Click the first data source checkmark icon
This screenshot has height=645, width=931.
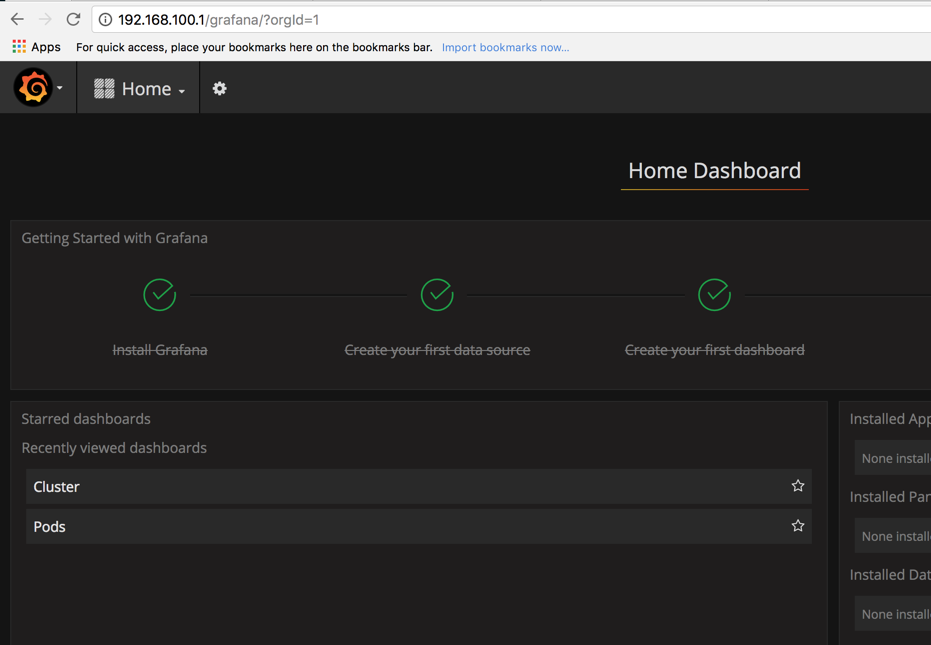[x=437, y=295]
